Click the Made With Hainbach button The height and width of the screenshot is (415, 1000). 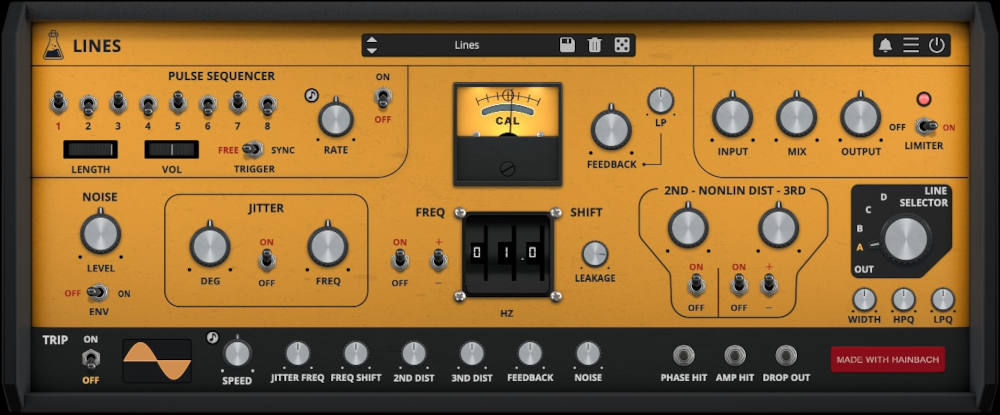[887, 360]
